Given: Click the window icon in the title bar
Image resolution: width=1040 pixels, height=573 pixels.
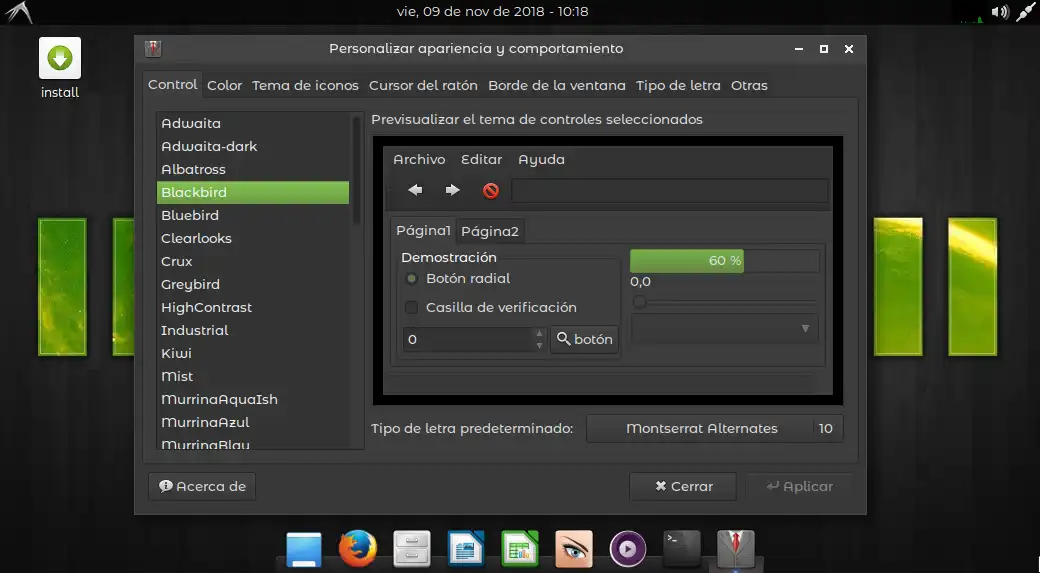Looking at the screenshot, I should click(x=153, y=48).
